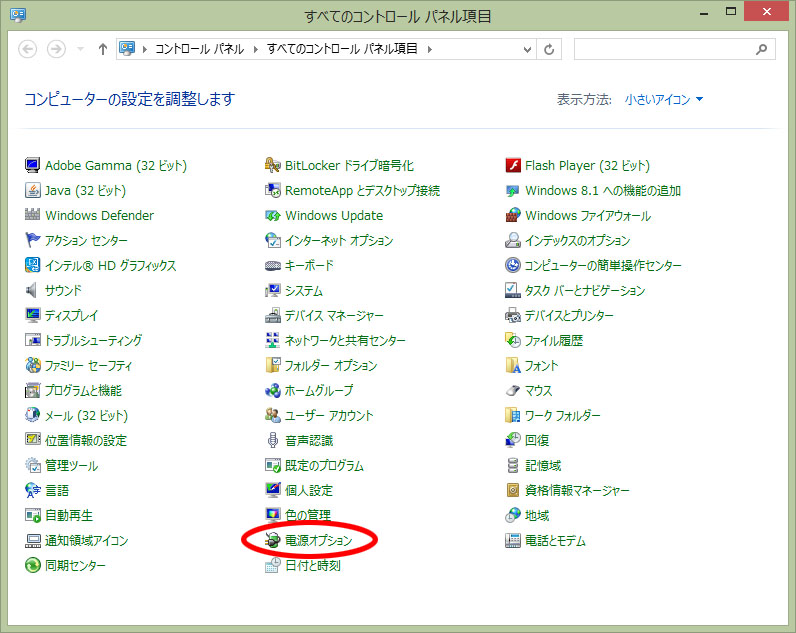Screen dimensions: 796x633
Task: Expand arrow before コントロール パネル breadcrumb
Action: point(145,49)
